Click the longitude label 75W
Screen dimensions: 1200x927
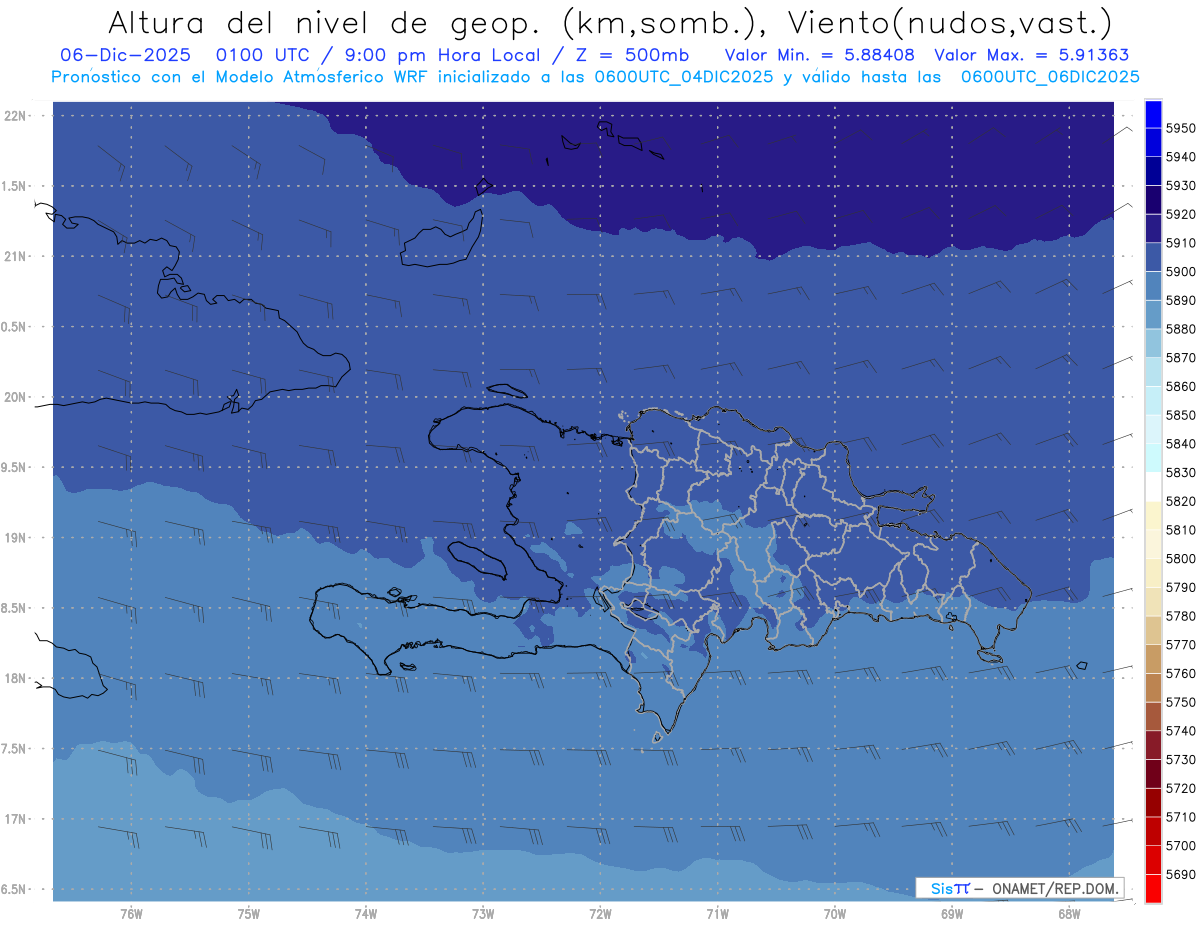249,914
